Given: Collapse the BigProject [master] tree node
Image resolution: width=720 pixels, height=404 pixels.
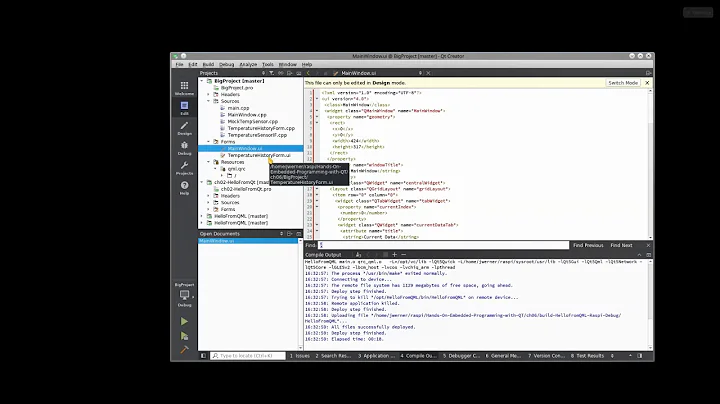Looking at the screenshot, I should (202, 81).
